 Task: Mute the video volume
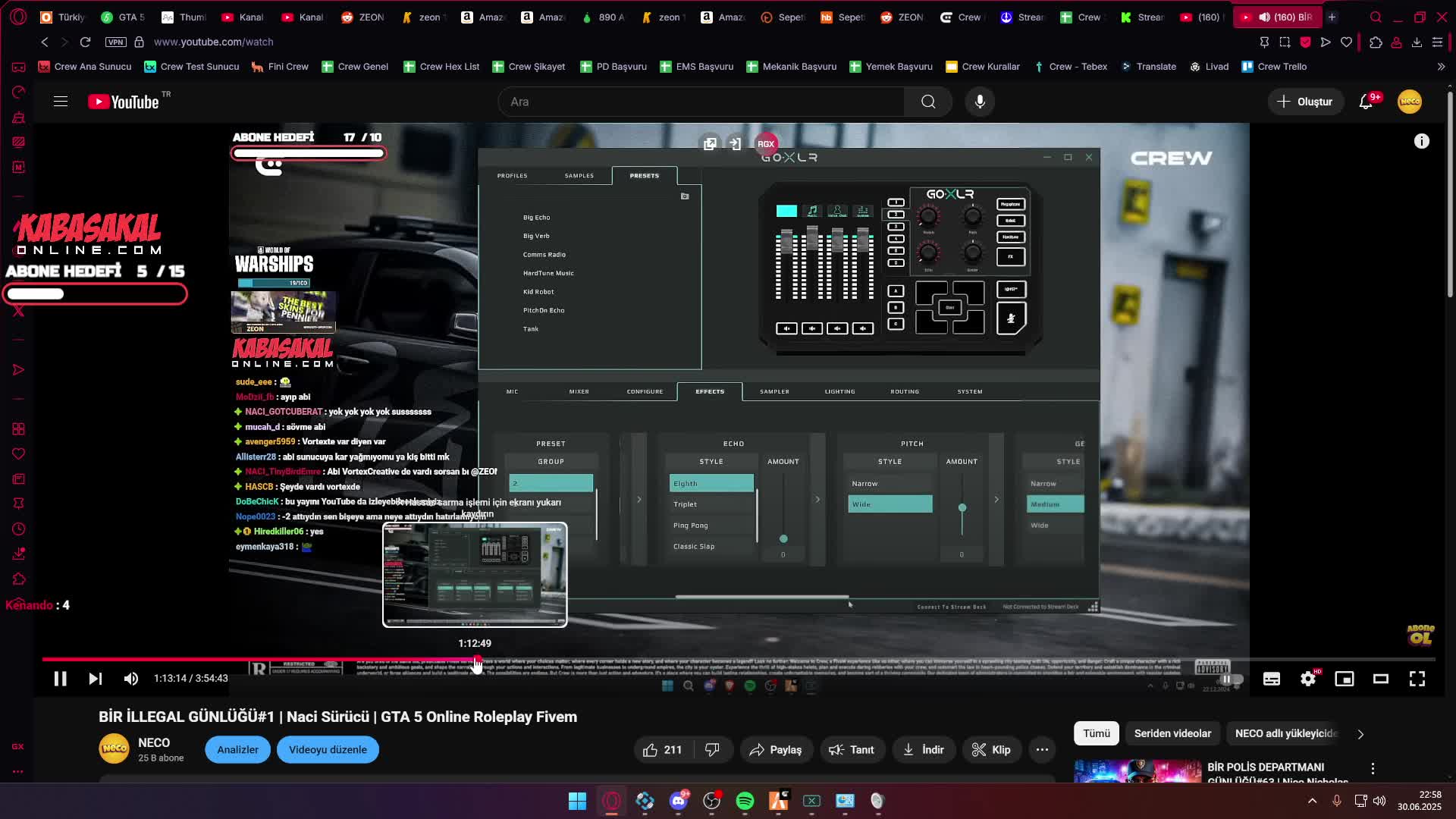click(131, 679)
